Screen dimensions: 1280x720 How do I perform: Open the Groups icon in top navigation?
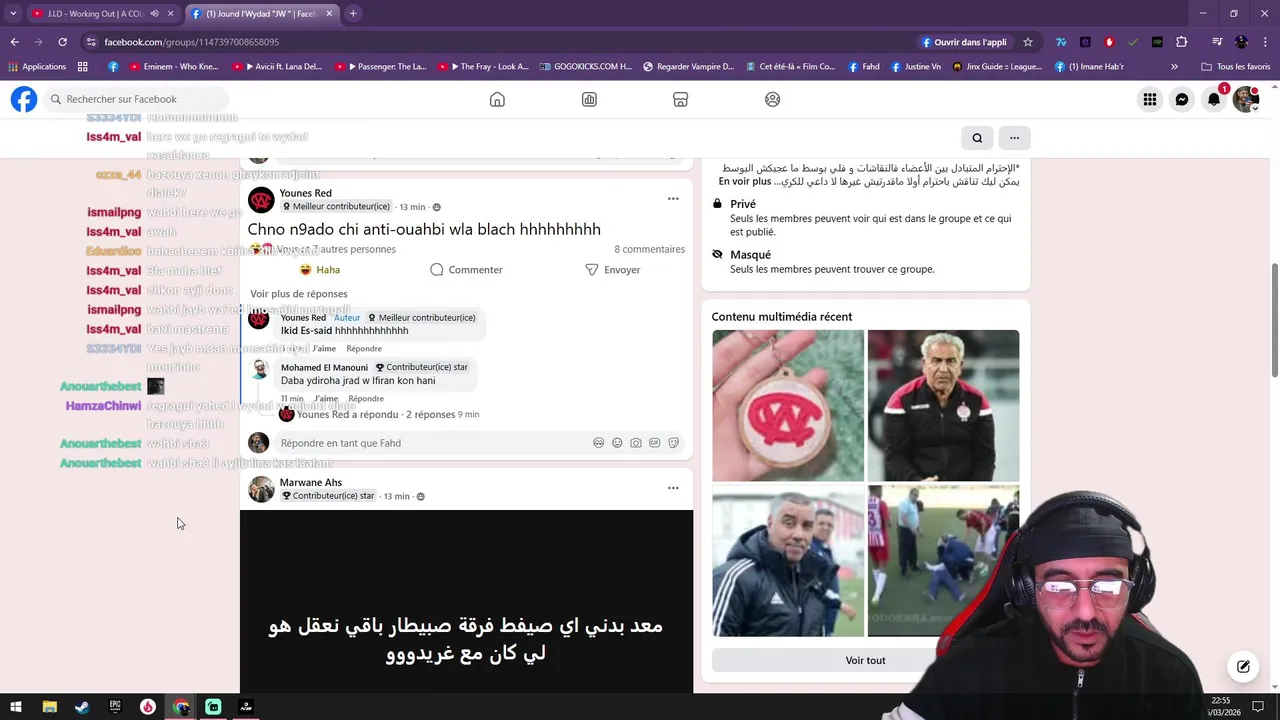[x=772, y=99]
